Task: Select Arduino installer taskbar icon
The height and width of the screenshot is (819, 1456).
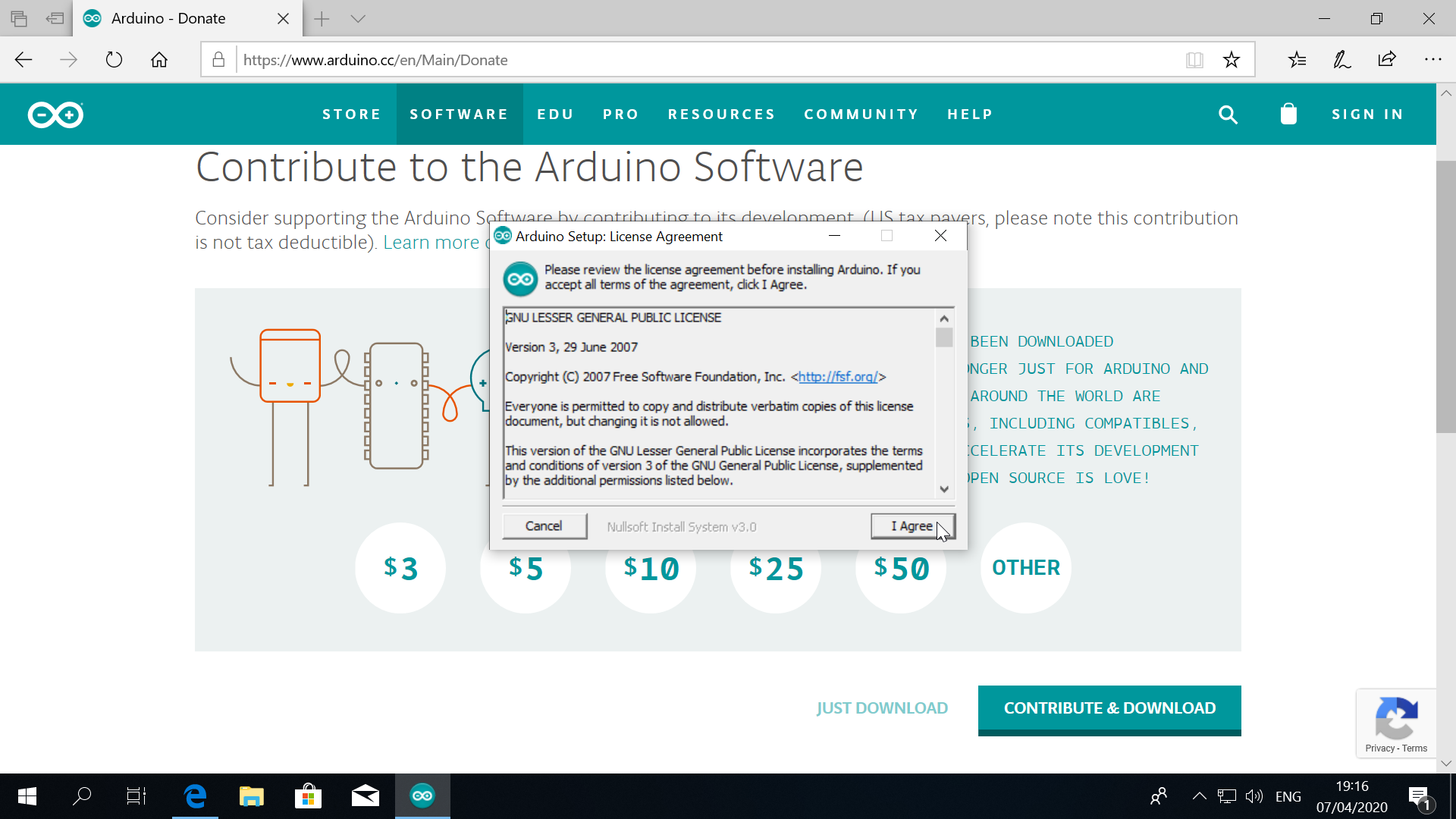Action: click(422, 796)
